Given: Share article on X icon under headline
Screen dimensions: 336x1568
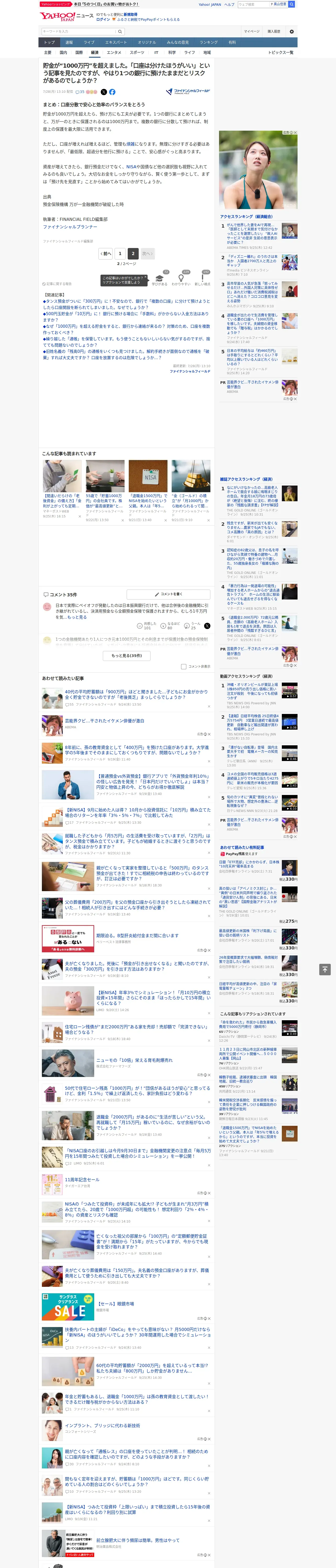Looking at the screenshot, I should (x=104, y=92).
